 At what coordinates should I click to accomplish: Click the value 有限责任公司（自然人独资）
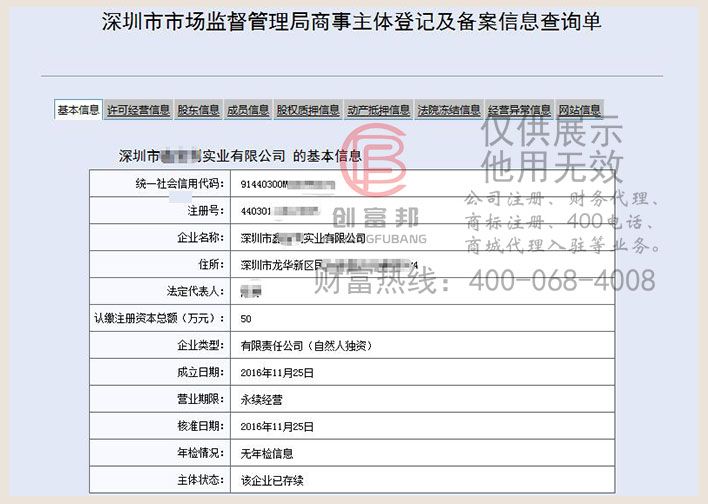(x=307, y=346)
